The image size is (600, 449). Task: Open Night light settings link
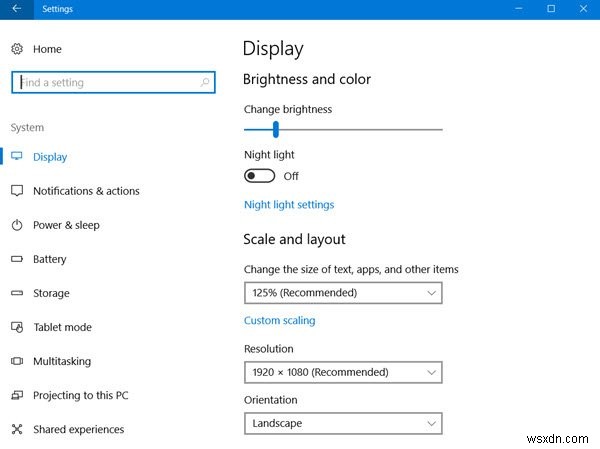pos(289,205)
